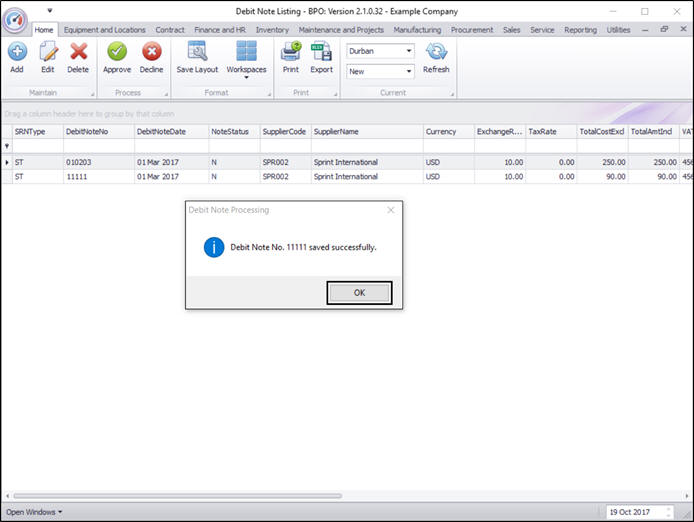Expand the Maintain group launcher
The image size is (694, 522).
click(x=93, y=94)
